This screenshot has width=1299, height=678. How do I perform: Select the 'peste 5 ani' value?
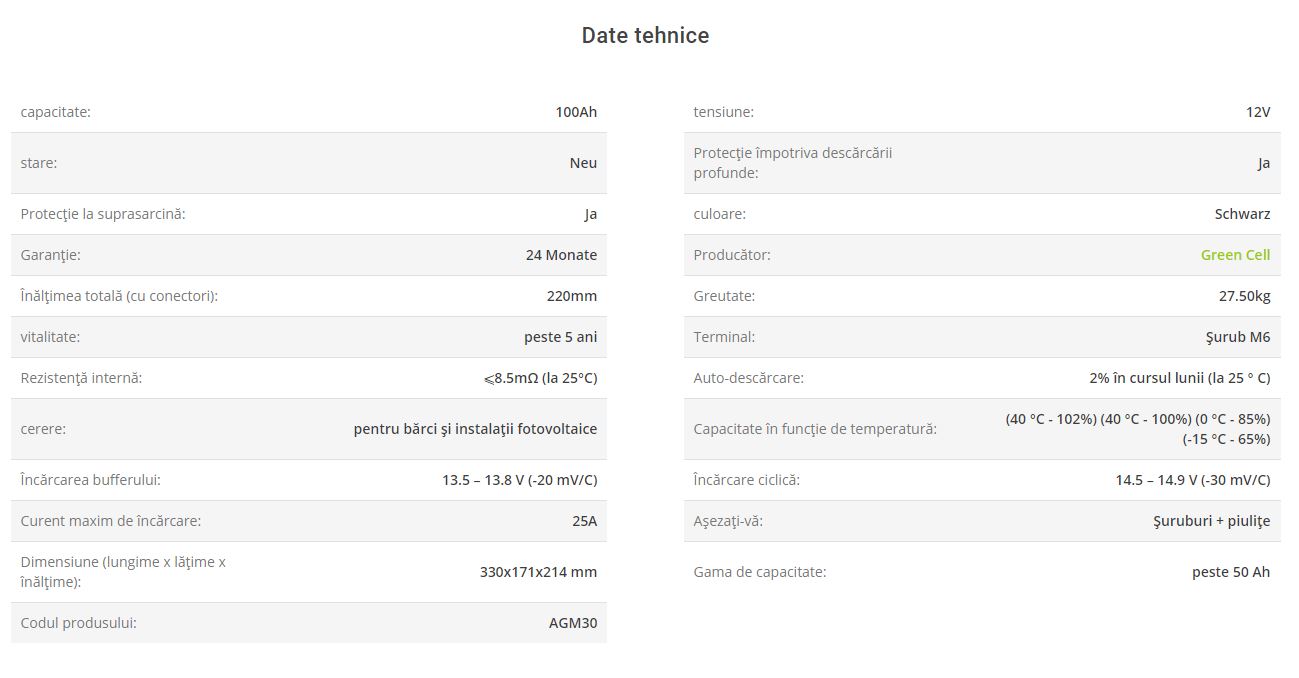(x=560, y=337)
